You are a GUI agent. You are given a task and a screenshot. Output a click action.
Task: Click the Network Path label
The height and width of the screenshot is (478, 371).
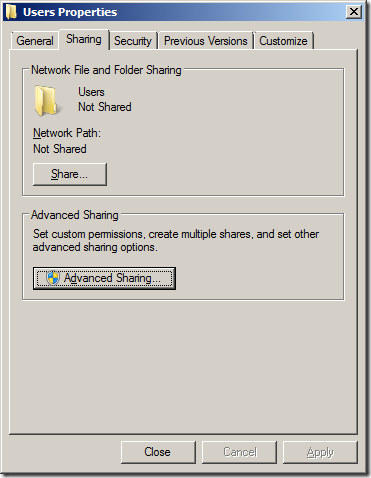[x=67, y=133]
